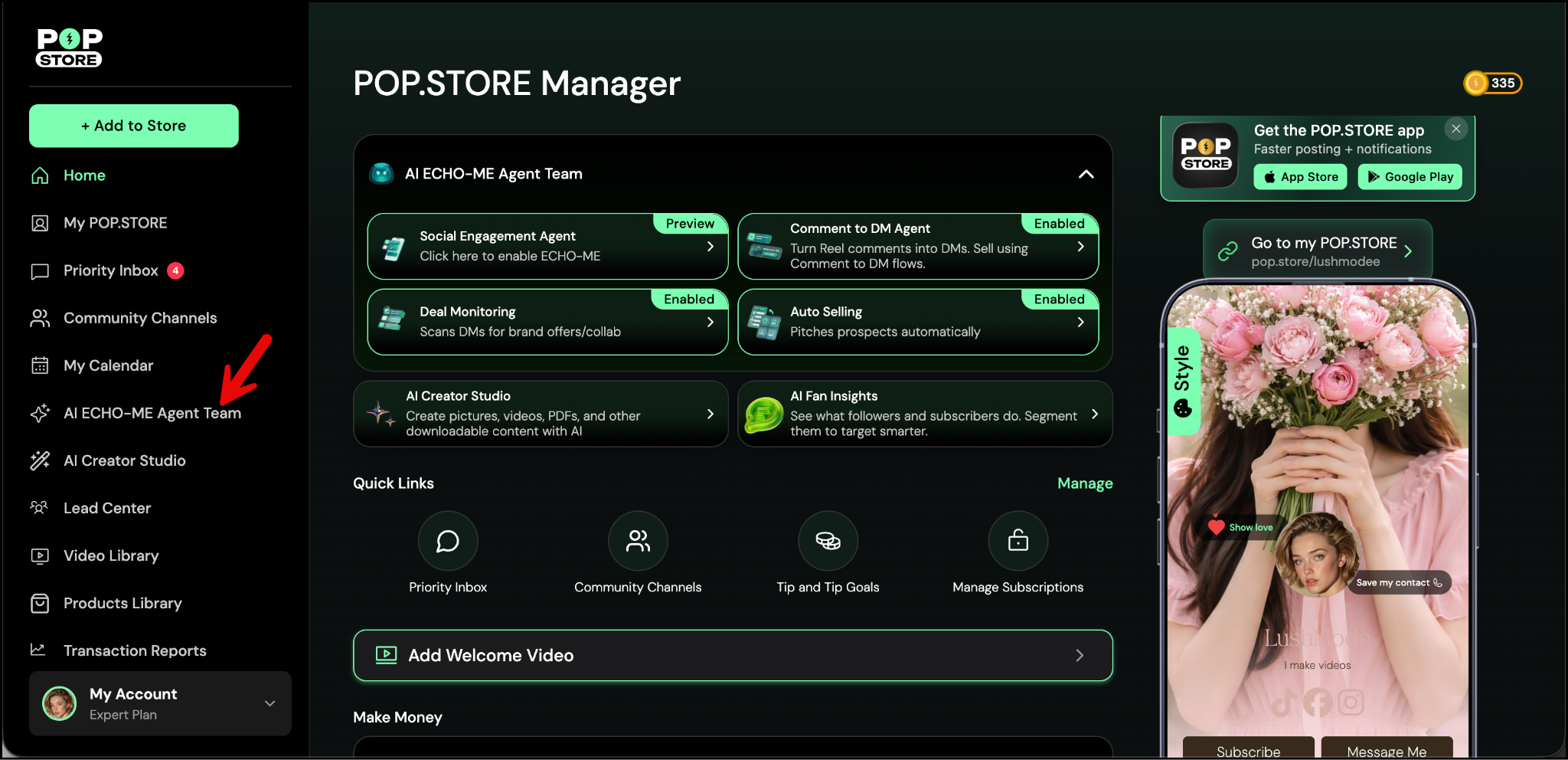Open Transaction Reports from sidebar

[x=135, y=650]
